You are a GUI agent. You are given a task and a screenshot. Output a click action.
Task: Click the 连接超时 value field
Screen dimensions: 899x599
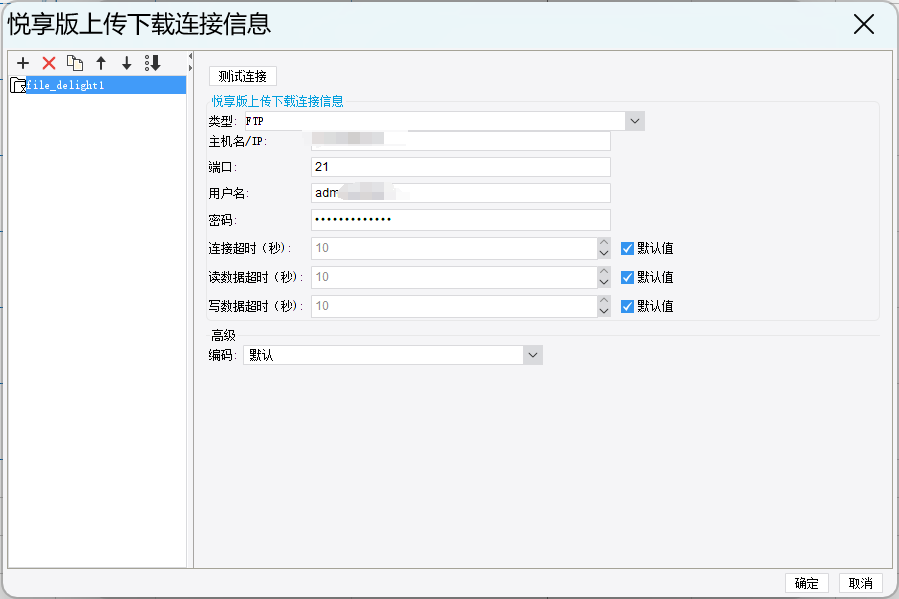click(454, 248)
